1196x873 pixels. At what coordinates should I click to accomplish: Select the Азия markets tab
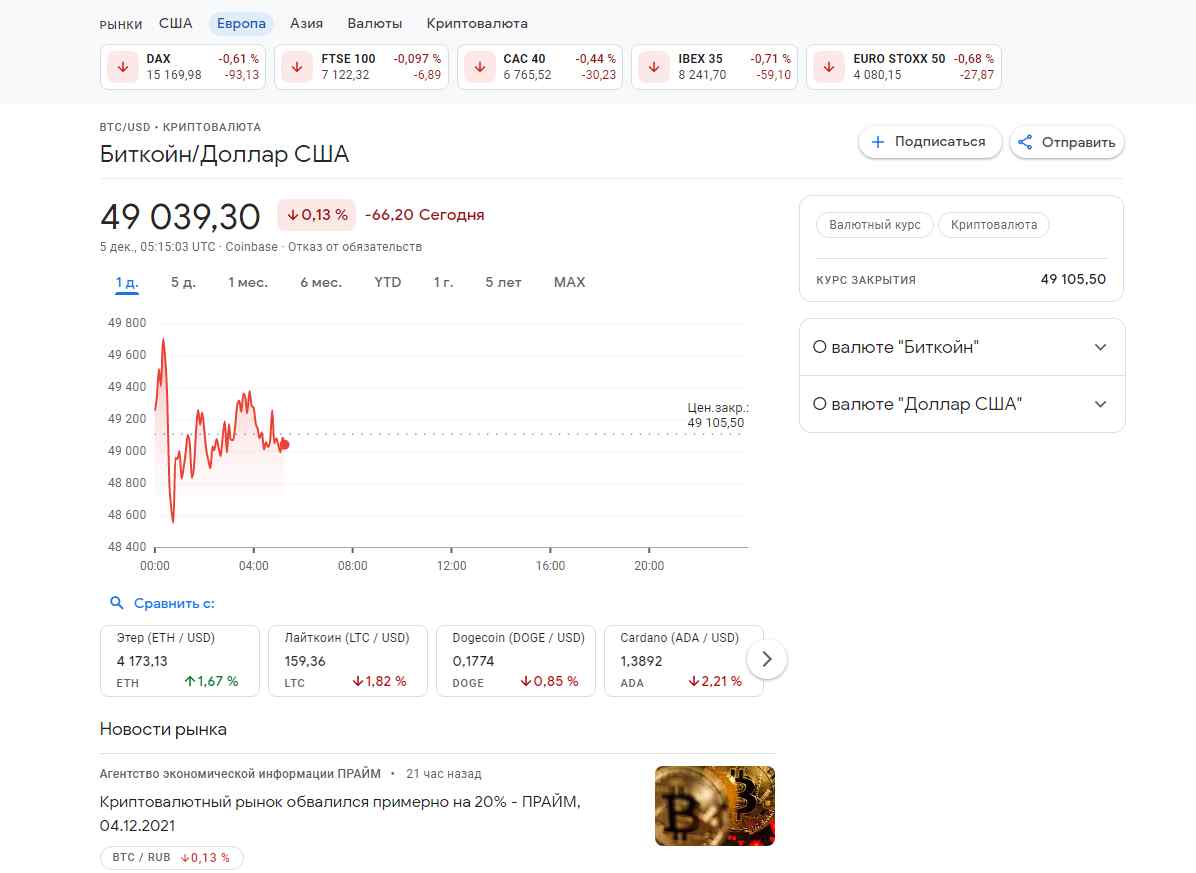[306, 23]
